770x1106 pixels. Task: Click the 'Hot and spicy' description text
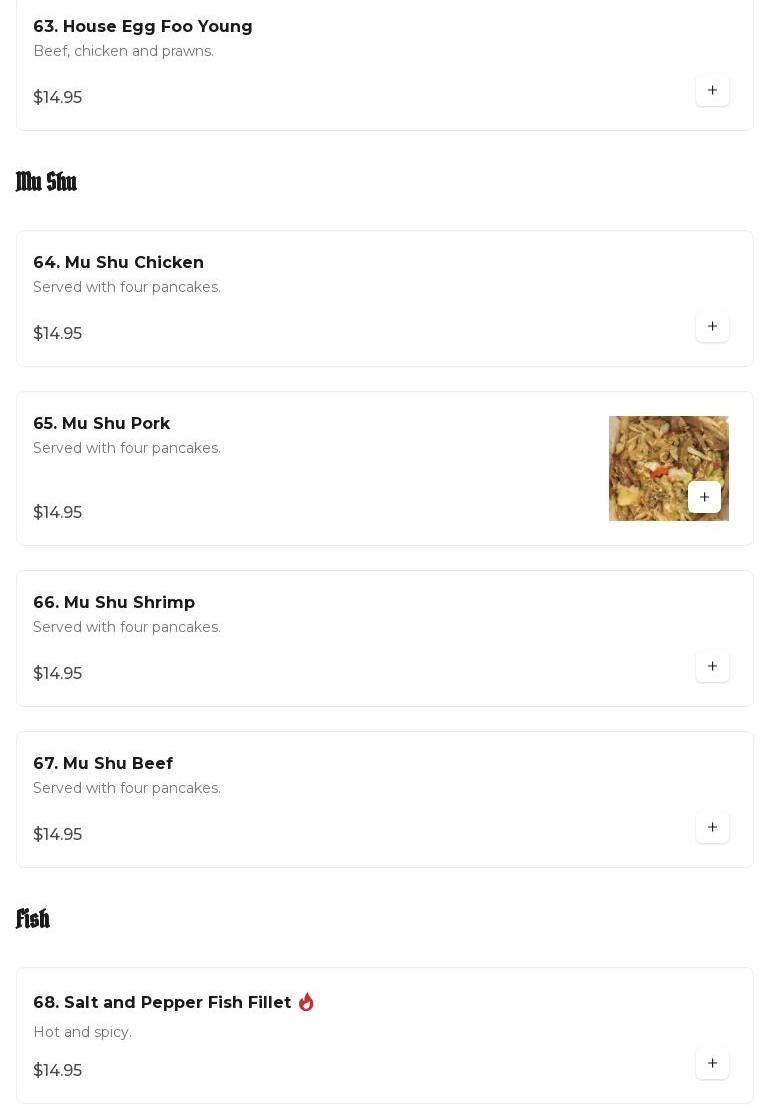tap(82, 1032)
